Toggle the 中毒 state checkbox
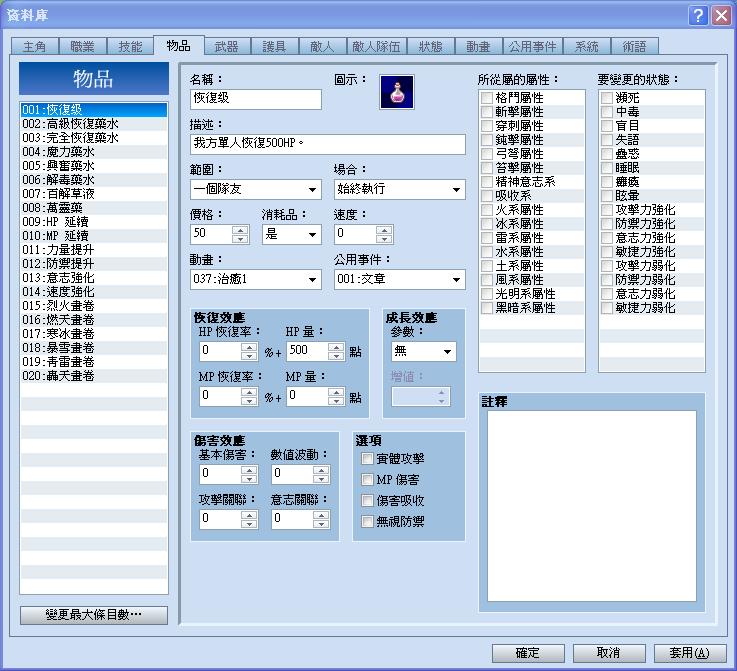The width and height of the screenshot is (737, 671). pyautogui.click(x=607, y=112)
